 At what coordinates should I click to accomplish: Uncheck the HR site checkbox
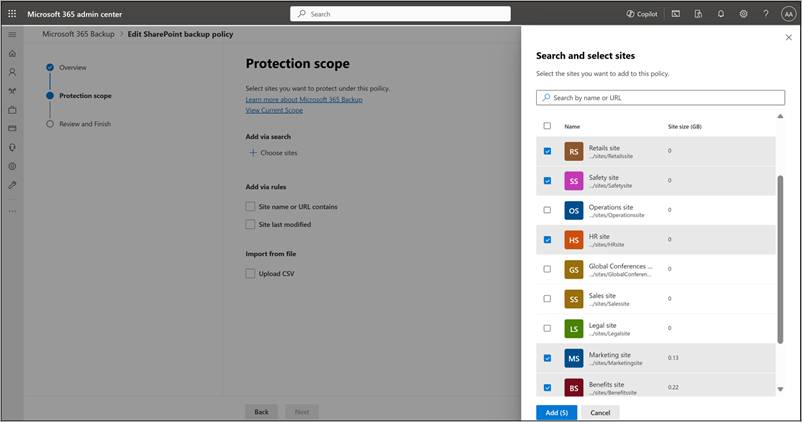[x=547, y=240]
